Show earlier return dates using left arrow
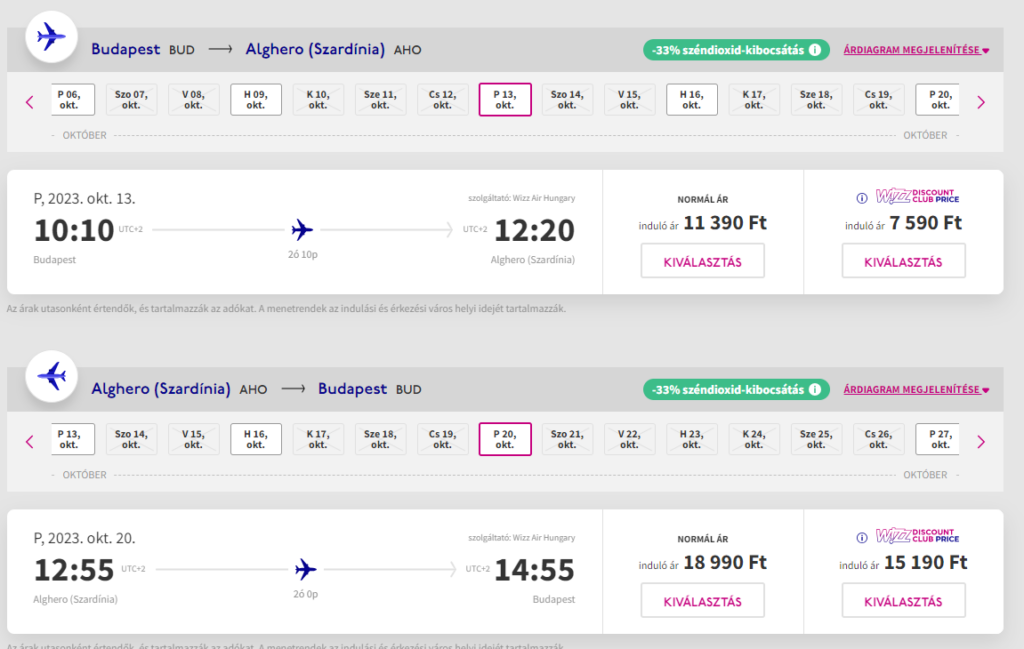Screen dimensions: 1024x649 [x=30, y=441]
